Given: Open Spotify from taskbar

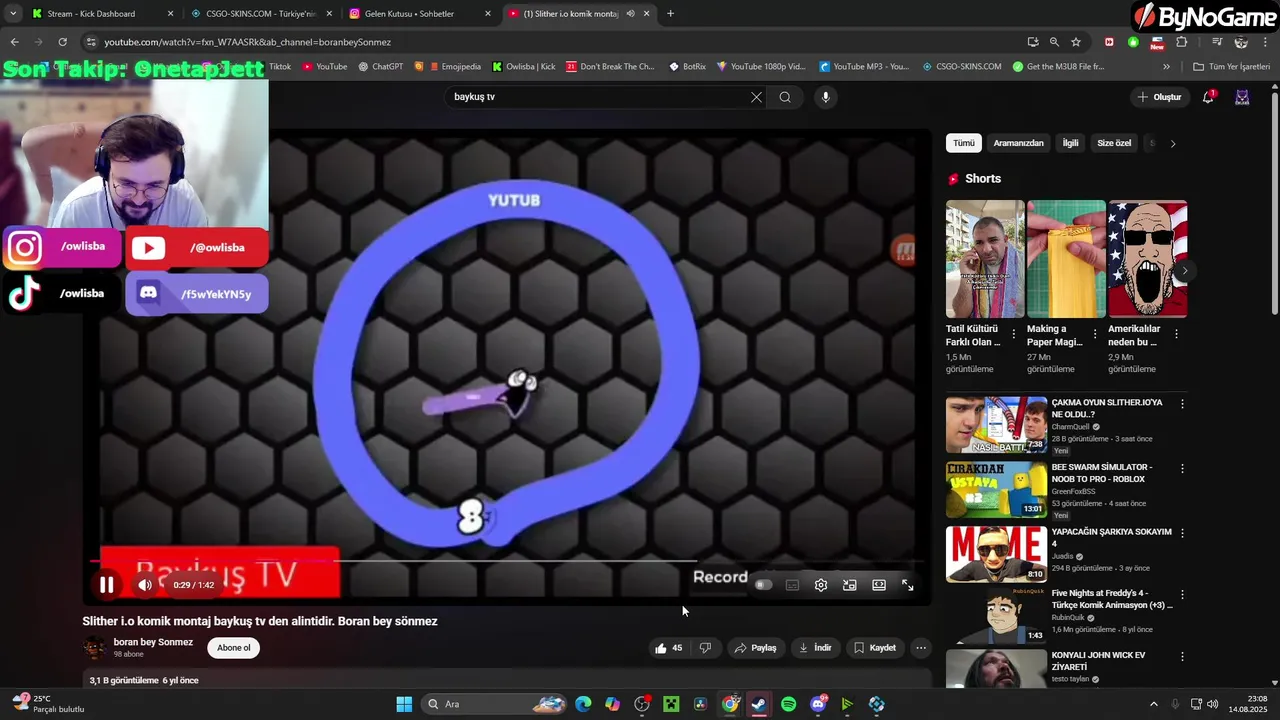Looking at the screenshot, I should click(x=788, y=704).
